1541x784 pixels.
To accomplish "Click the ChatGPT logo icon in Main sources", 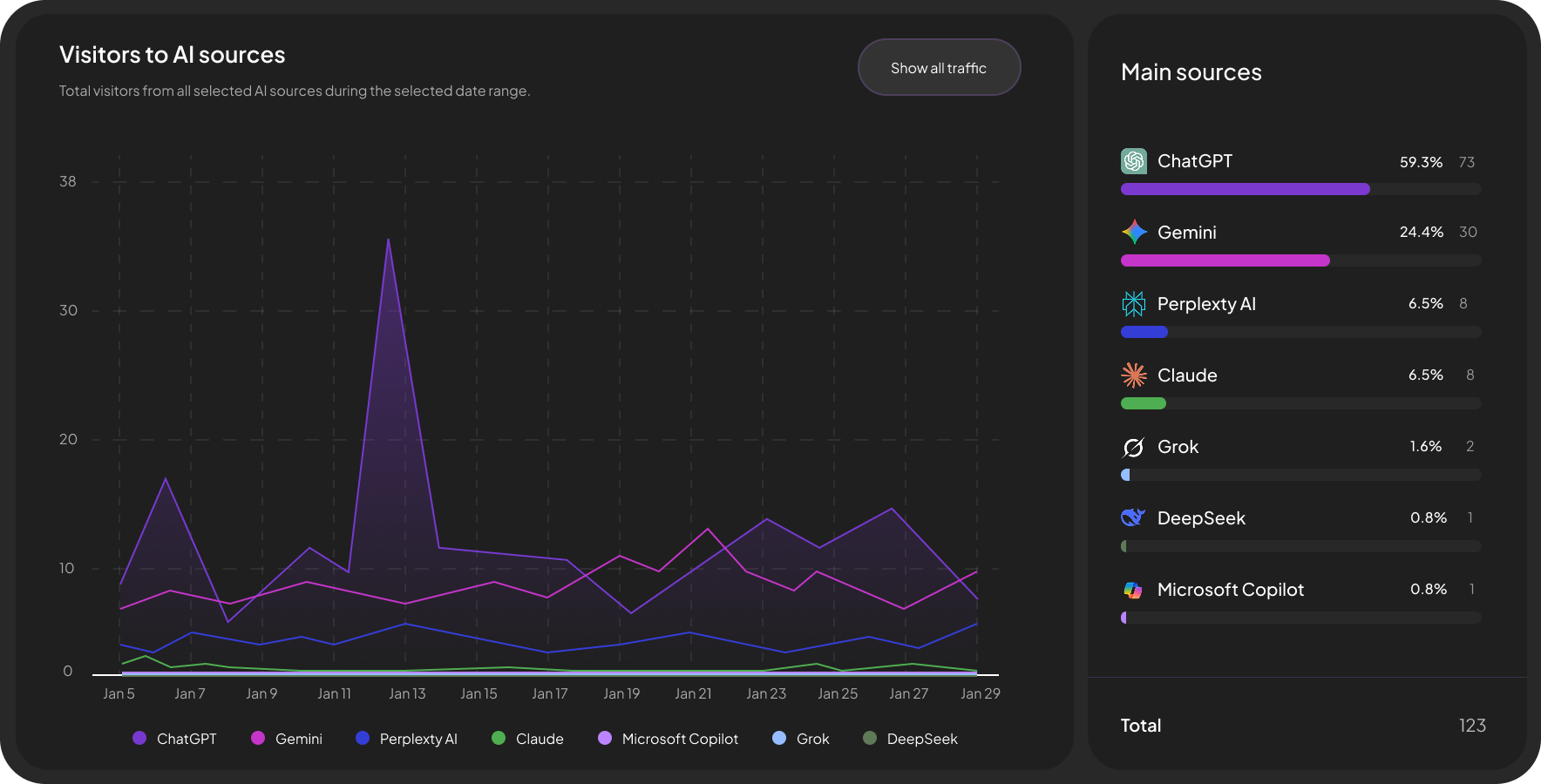I will 1133,161.
